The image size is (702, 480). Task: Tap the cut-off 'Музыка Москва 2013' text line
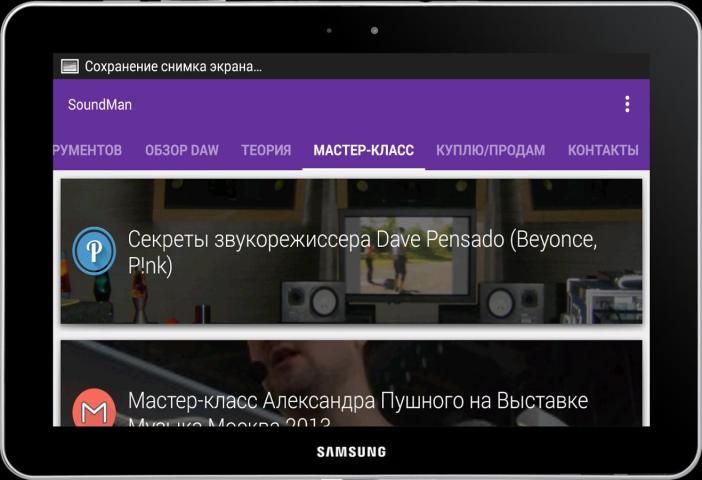[x=228, y=421]
